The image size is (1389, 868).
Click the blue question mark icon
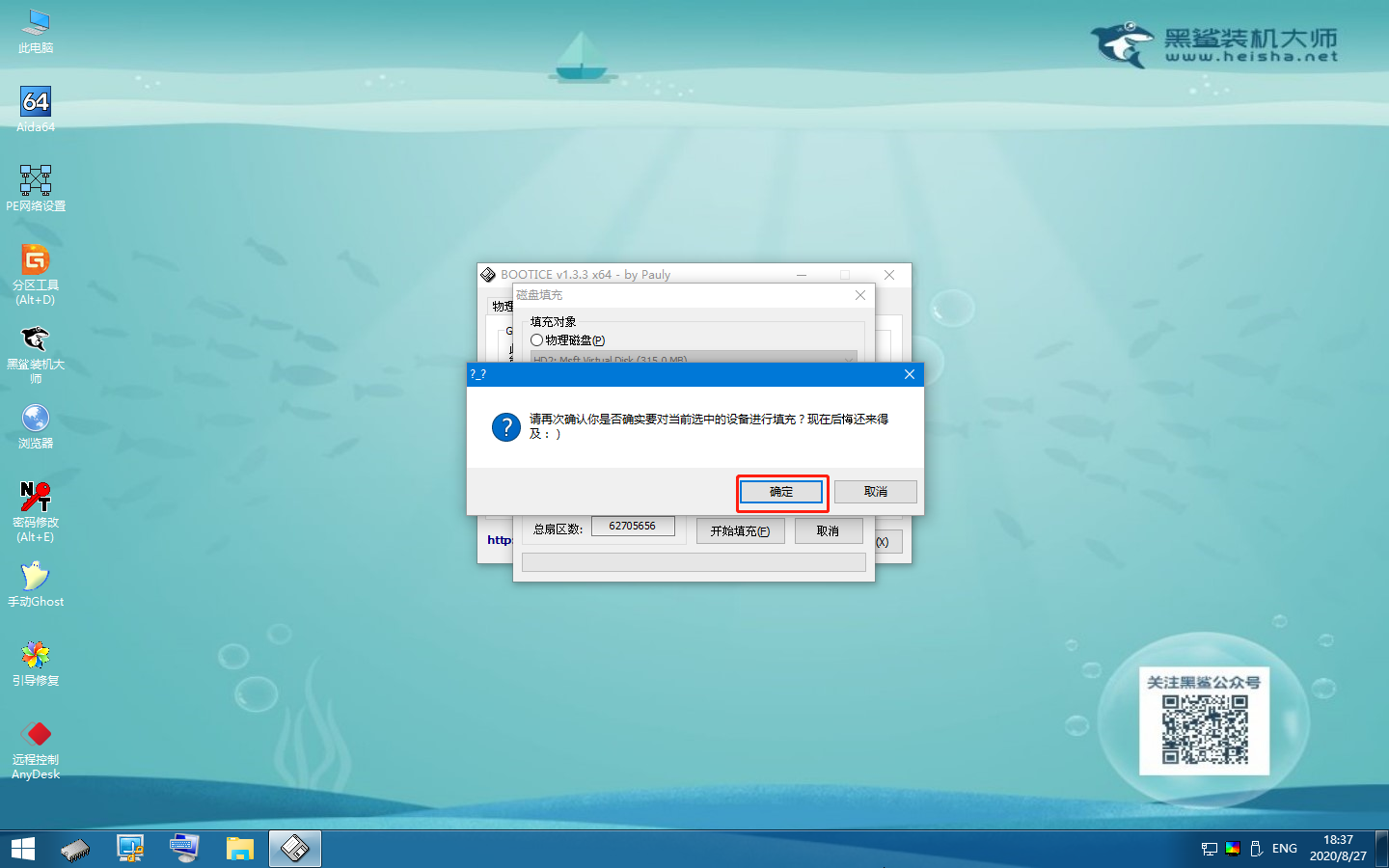coord(505,426)
